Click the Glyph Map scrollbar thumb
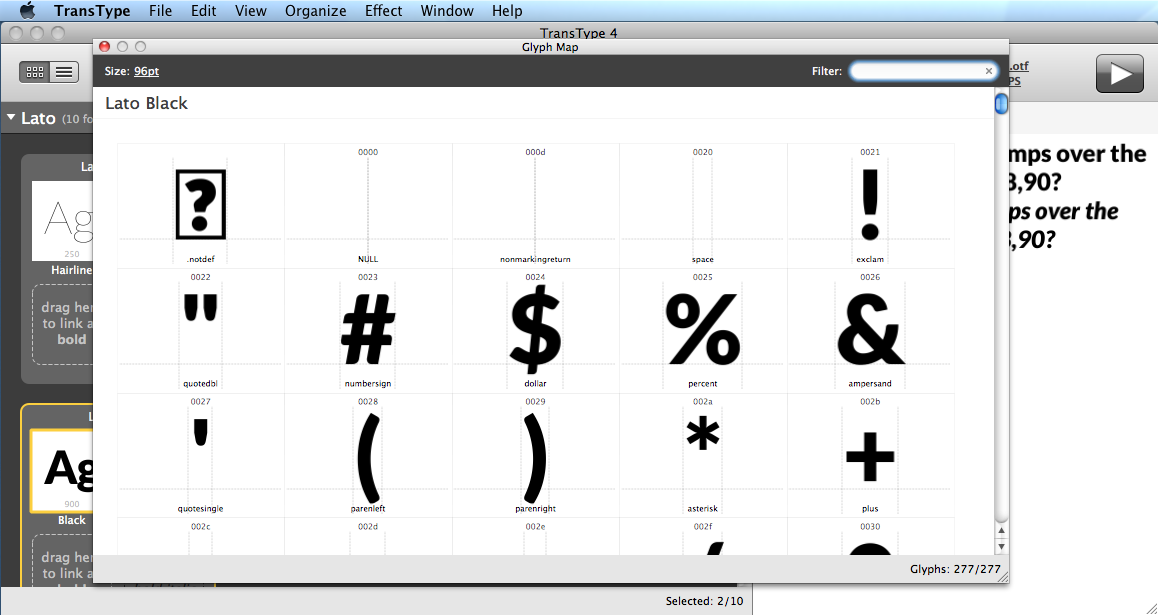1158x615 pixels. [1001, 103]
